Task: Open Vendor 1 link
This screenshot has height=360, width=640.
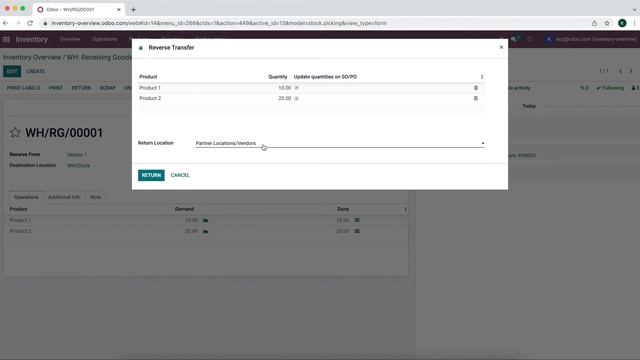Action: 77,155
